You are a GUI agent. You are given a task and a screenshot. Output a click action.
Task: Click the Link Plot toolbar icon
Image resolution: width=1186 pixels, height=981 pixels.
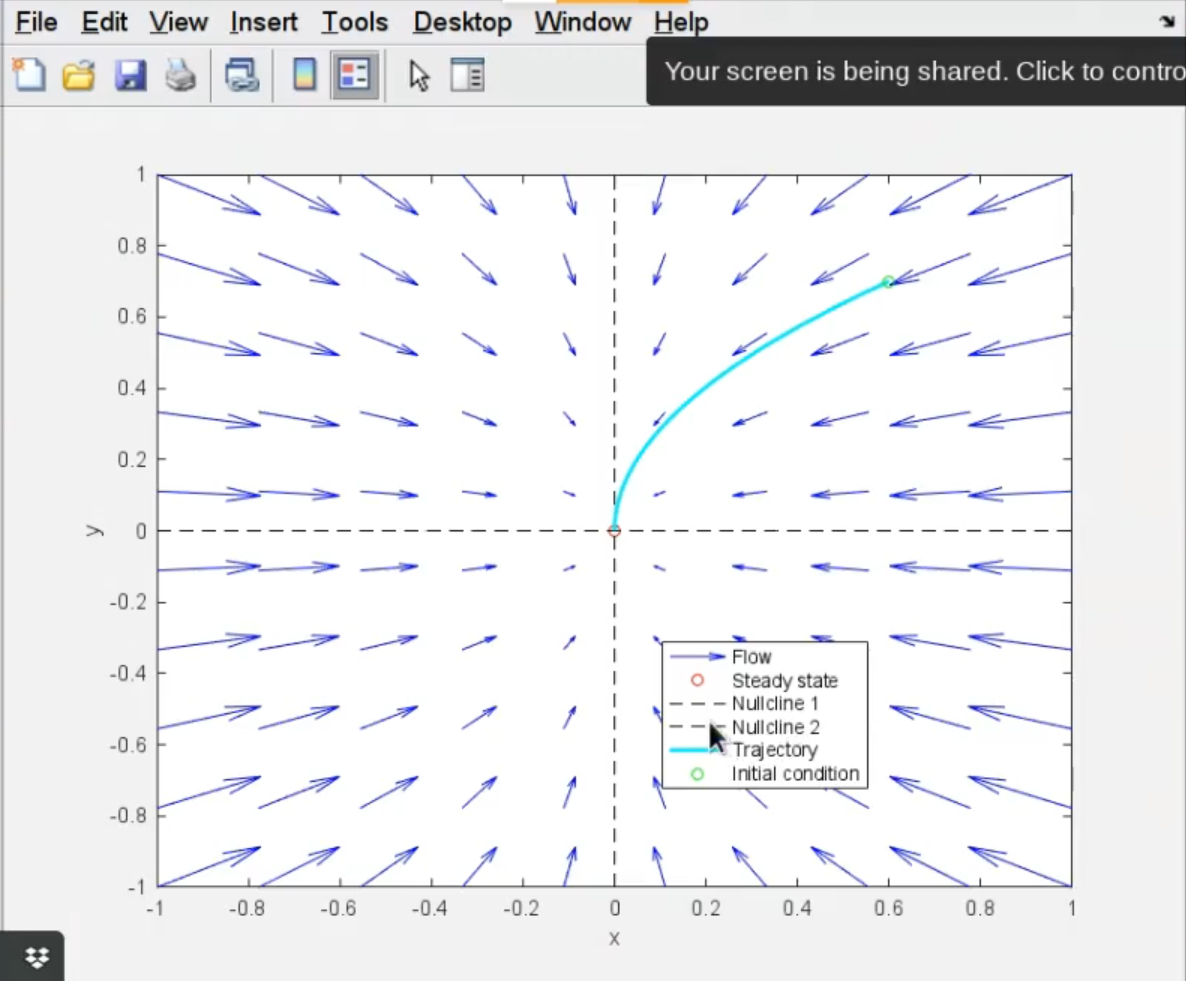pyautogui.click(x=242, y=75)
